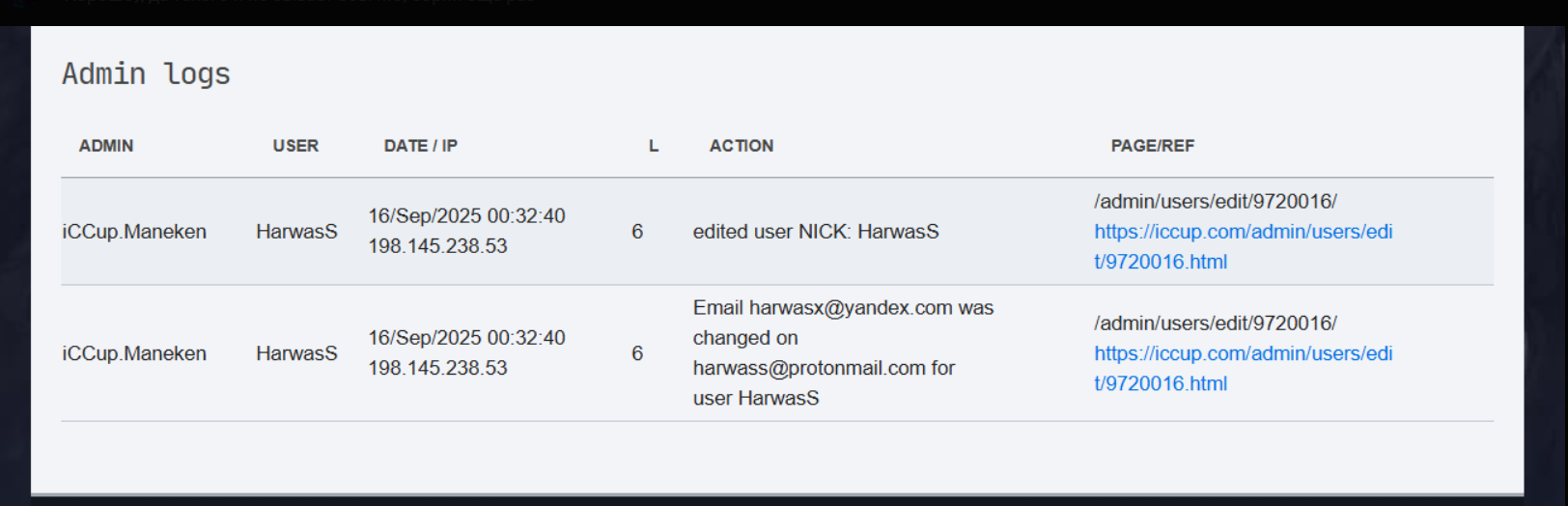
Task: Click the L value 6 in the email change row
Action: click(637, 353)
